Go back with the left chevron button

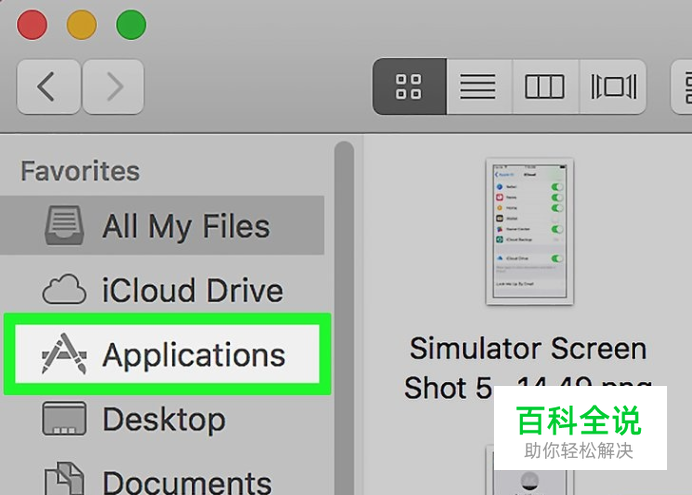click(x=49, y=86)
